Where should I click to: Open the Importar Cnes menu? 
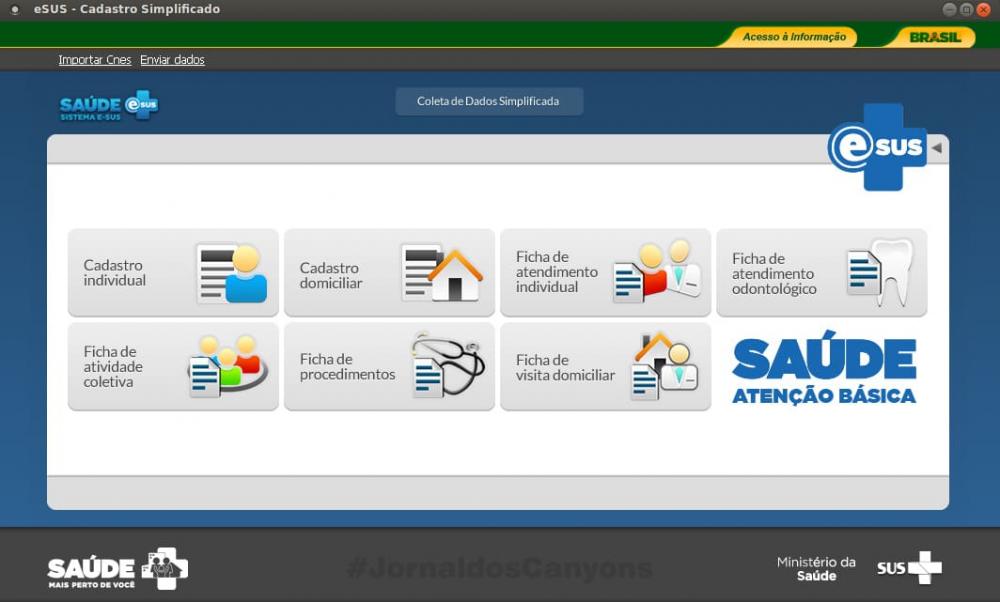(94, 60)
